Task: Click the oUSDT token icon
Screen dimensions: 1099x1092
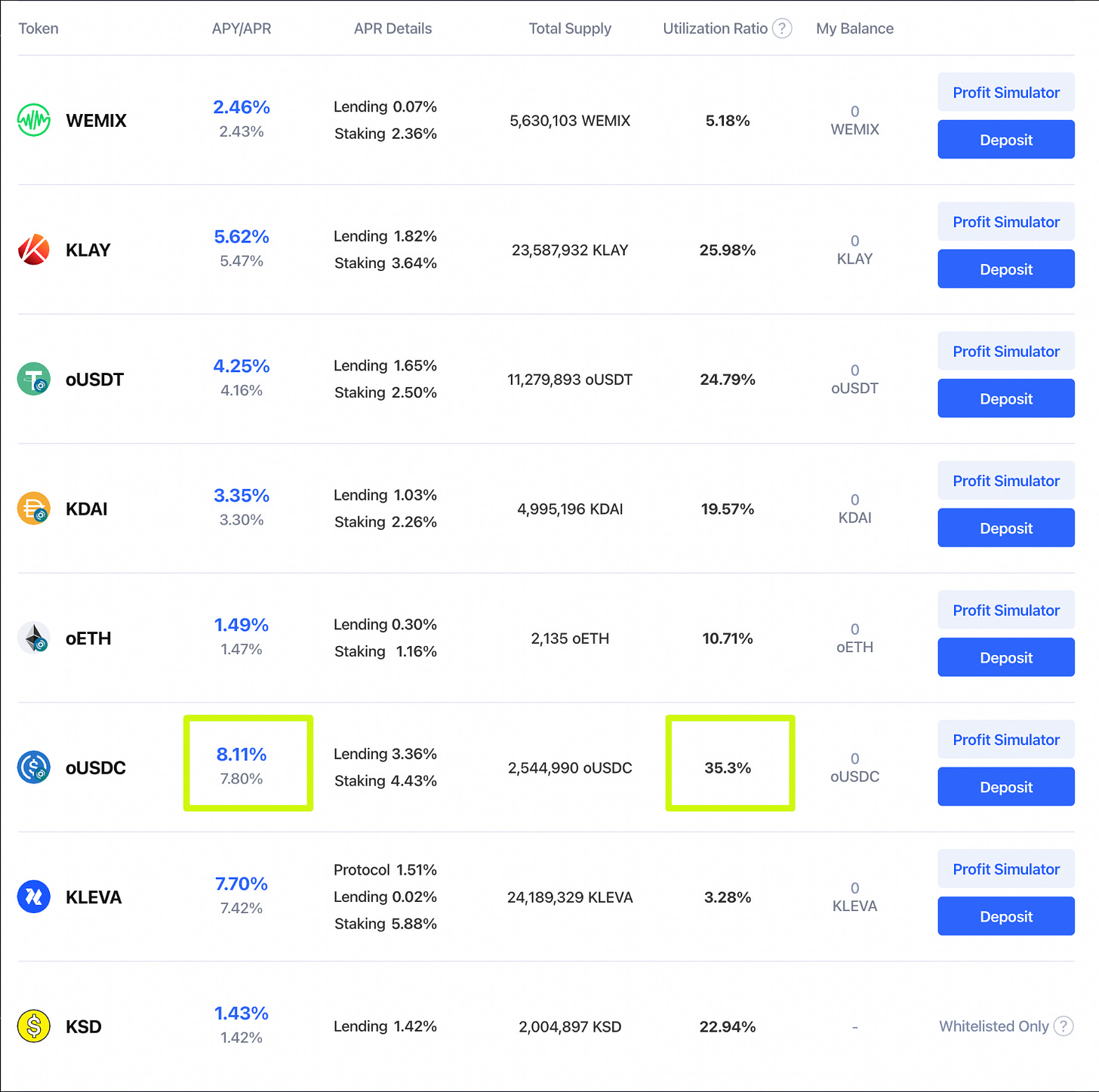Action: (x=34, y=379)
